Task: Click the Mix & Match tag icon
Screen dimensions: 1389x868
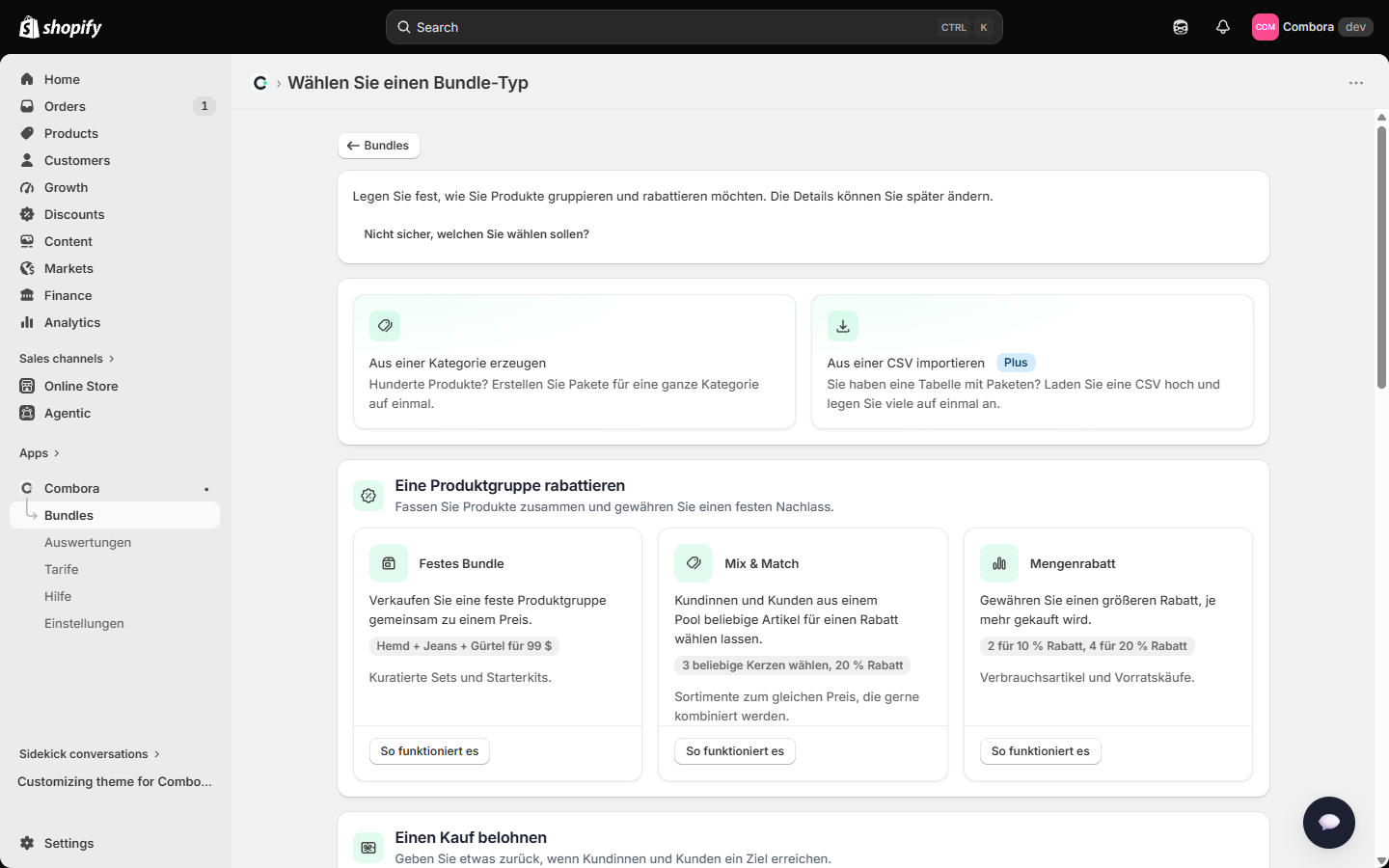Action: pyautogui.click(x=694, y=563)
